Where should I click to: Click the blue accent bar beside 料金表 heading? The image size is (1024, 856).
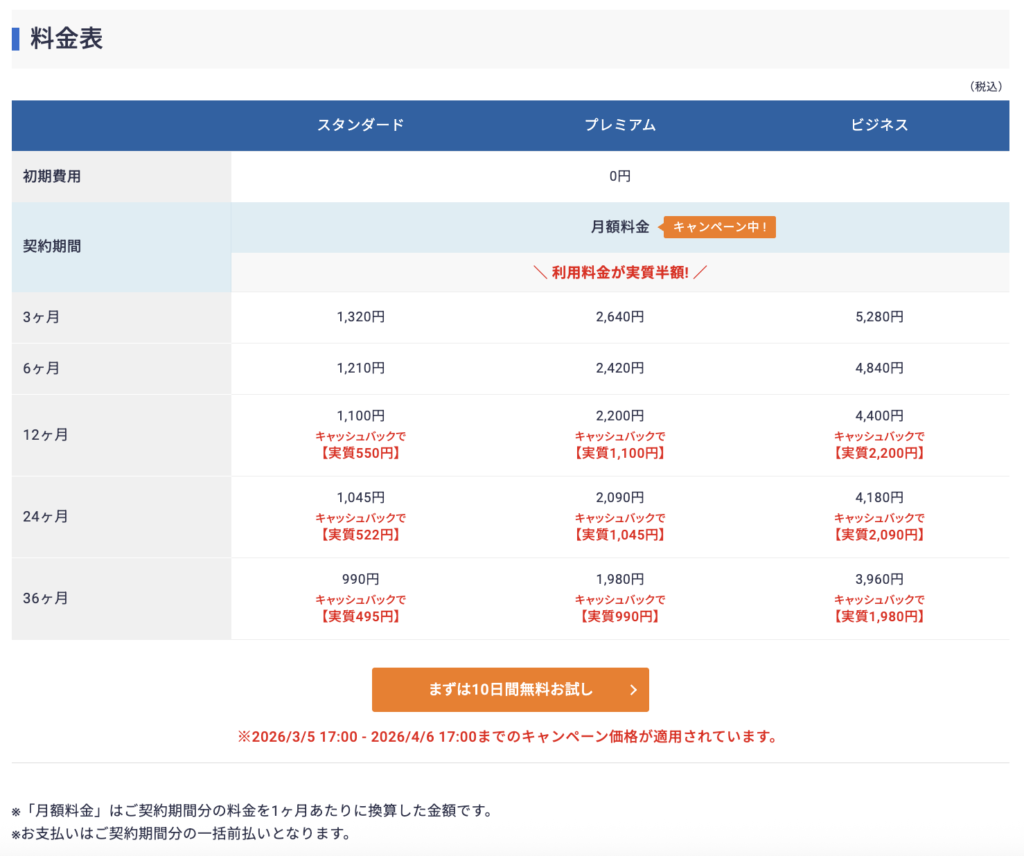16,39
